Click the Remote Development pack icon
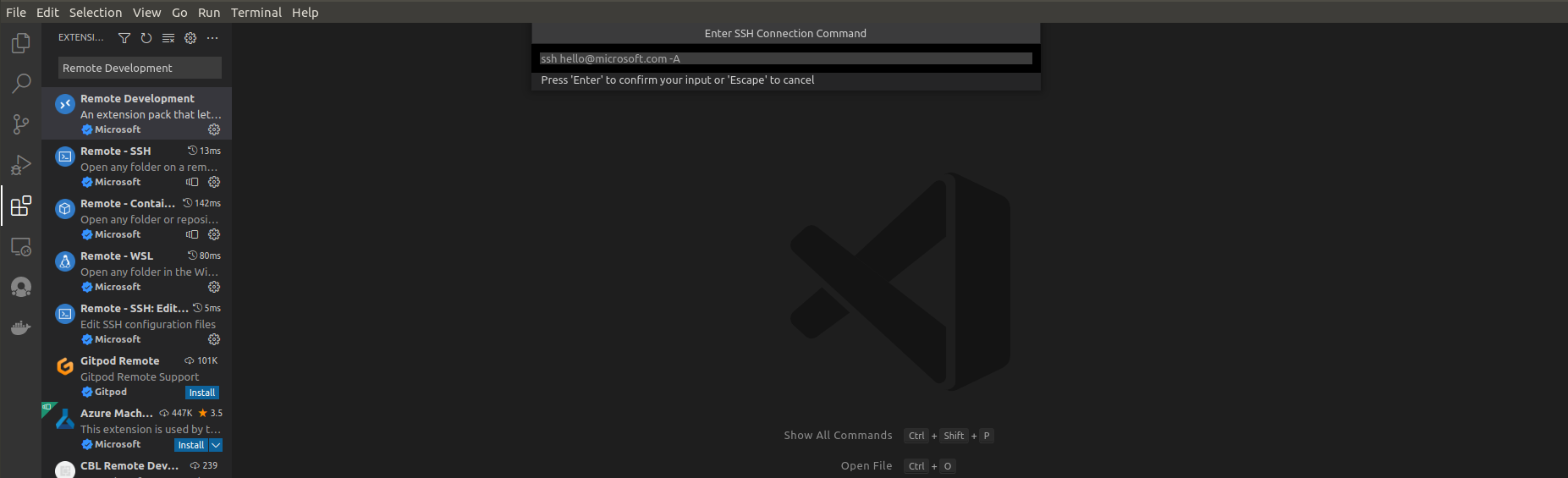1568x478 pixels. pyautogui.click(x=65, y=104)
